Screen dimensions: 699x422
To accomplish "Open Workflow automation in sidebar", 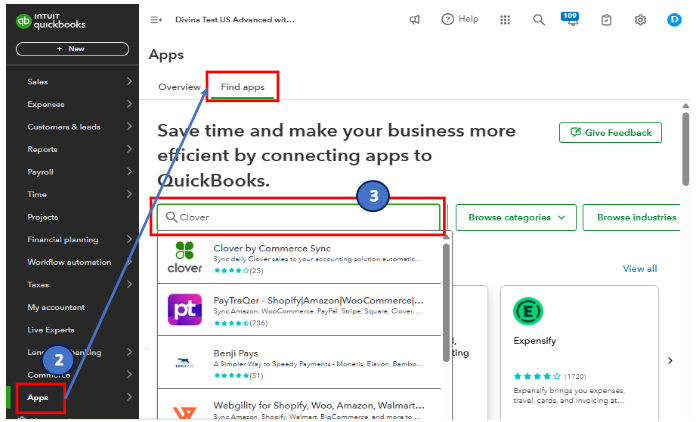I will tap(69, 262).
